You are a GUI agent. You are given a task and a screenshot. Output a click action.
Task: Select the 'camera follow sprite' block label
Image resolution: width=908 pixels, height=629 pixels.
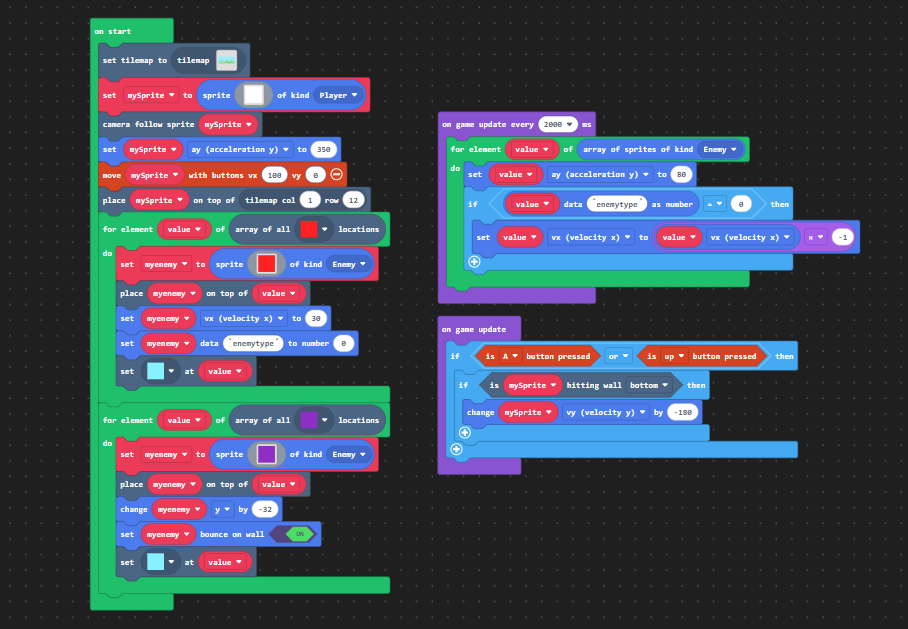pos(148,125)
